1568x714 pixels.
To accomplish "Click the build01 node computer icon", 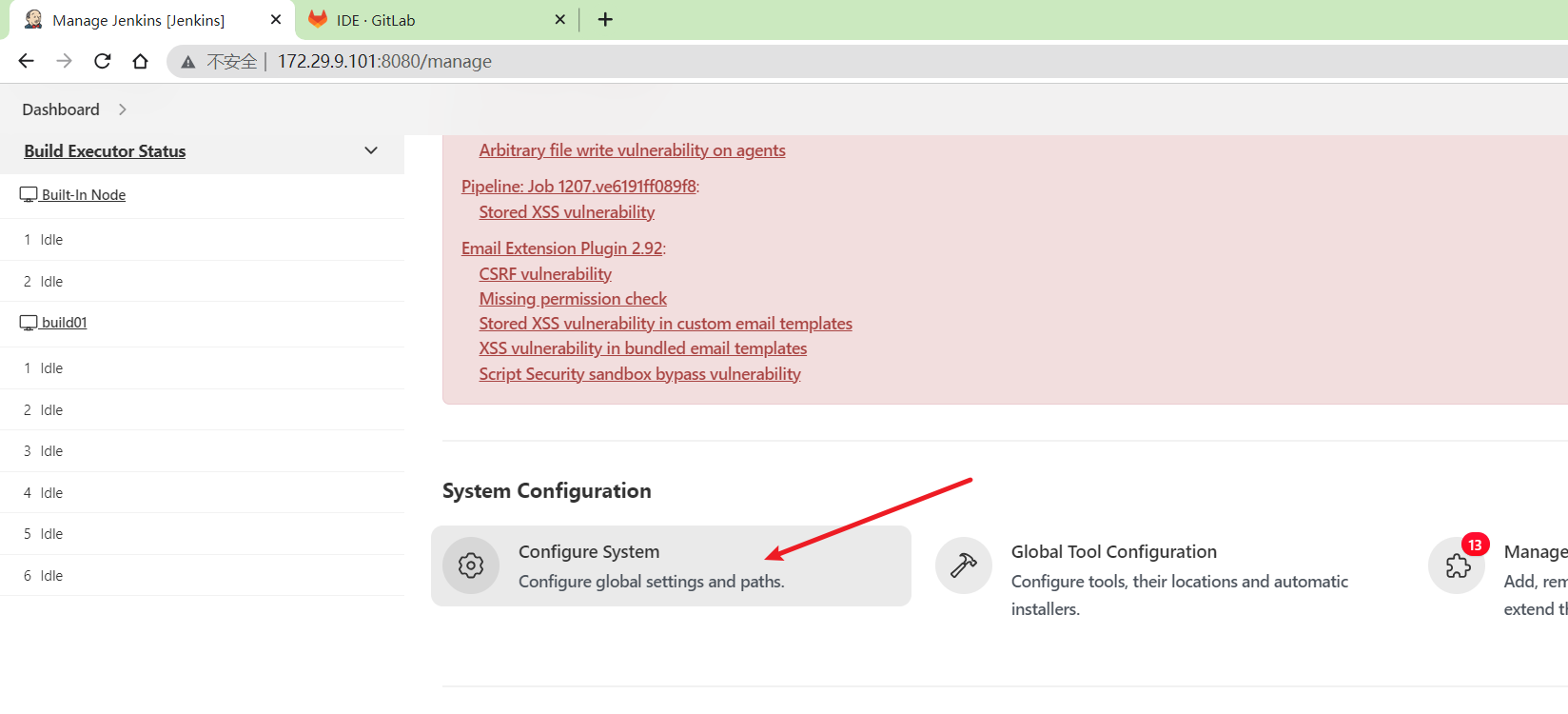I will [x=29, y=323].
